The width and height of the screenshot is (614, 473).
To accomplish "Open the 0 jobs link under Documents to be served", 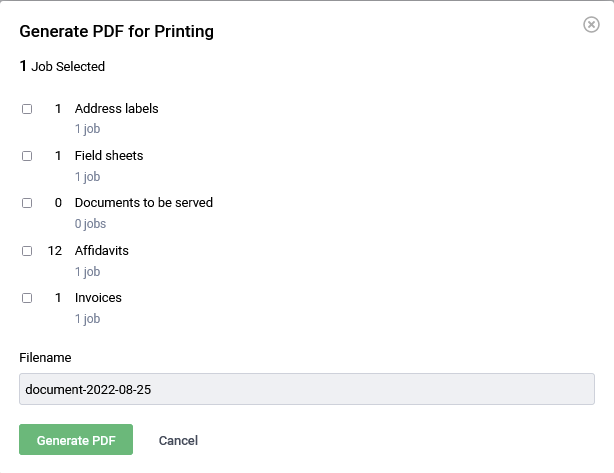I will click(x=90, y=224).
